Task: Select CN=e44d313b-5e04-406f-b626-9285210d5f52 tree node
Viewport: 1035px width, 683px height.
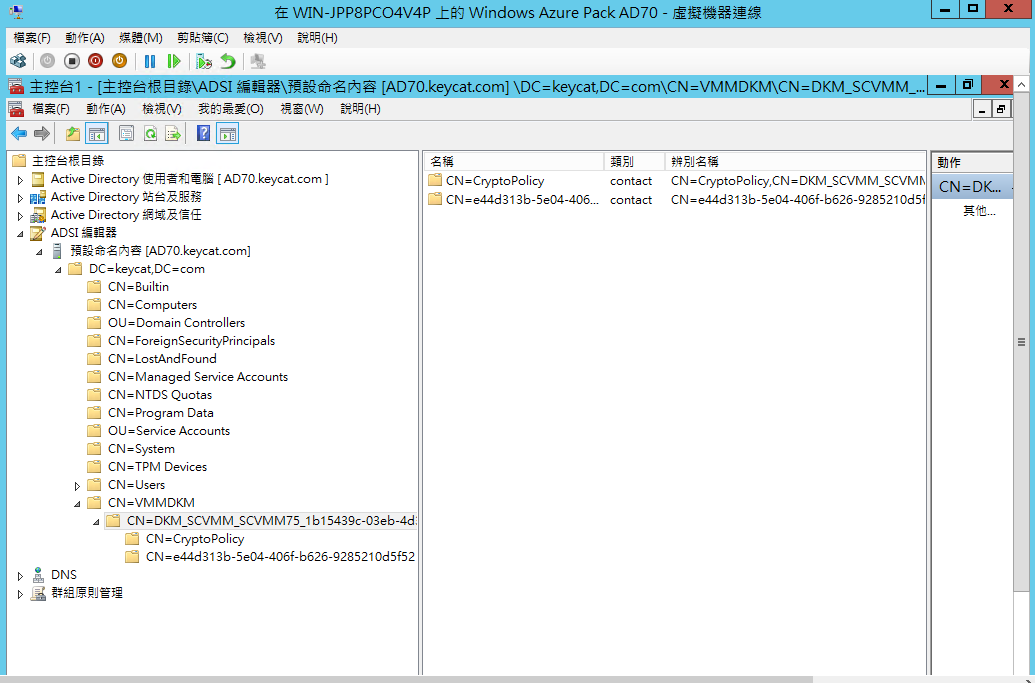Action: pos(280,557)
